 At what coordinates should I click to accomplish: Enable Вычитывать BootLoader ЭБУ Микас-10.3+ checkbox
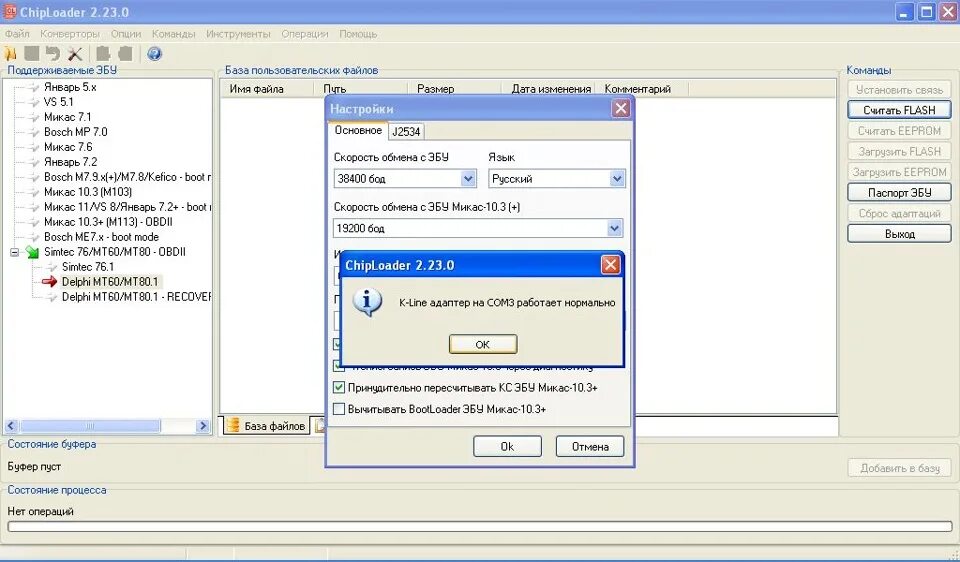[339, 409]
